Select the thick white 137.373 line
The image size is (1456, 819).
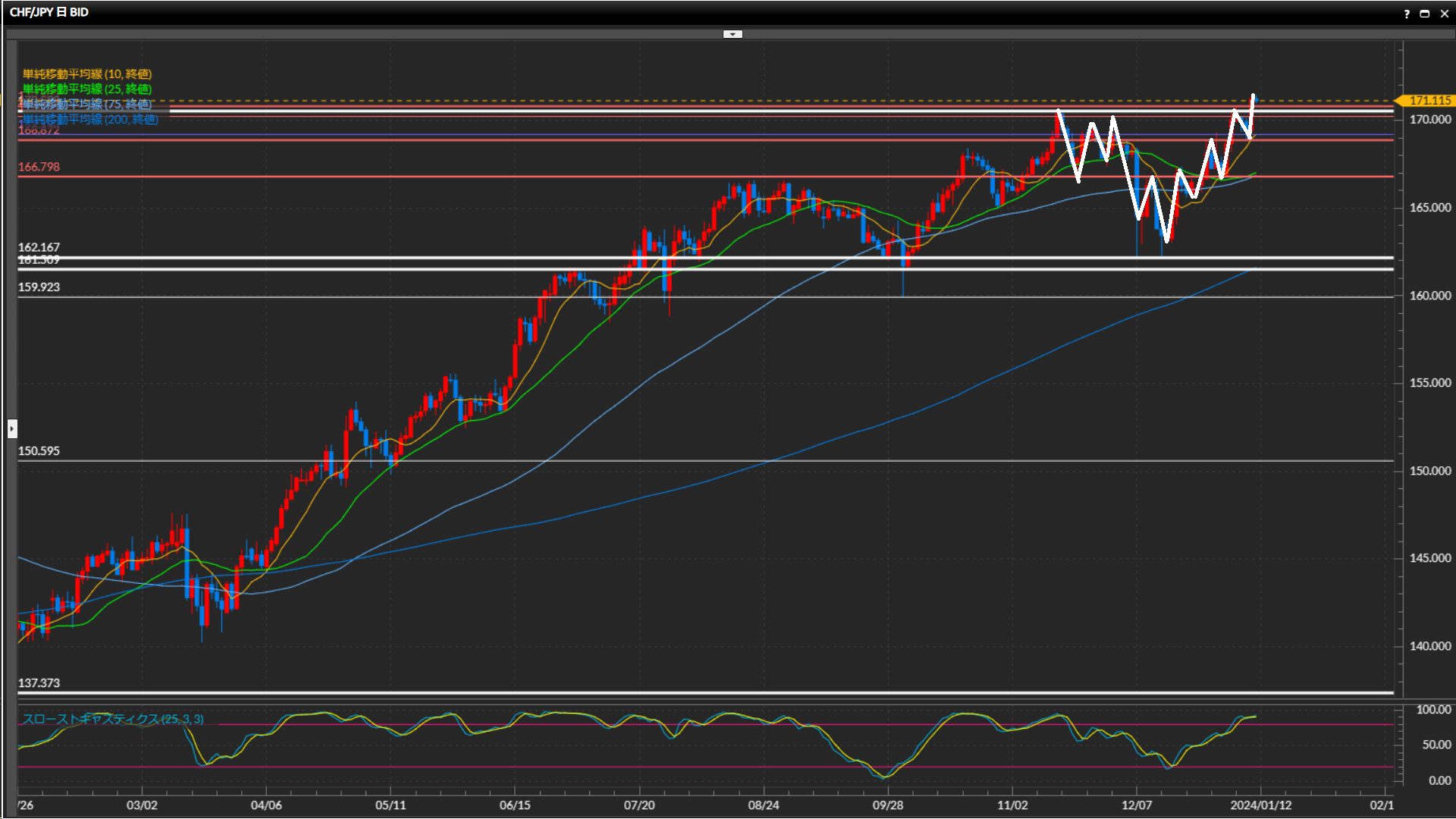682,692
